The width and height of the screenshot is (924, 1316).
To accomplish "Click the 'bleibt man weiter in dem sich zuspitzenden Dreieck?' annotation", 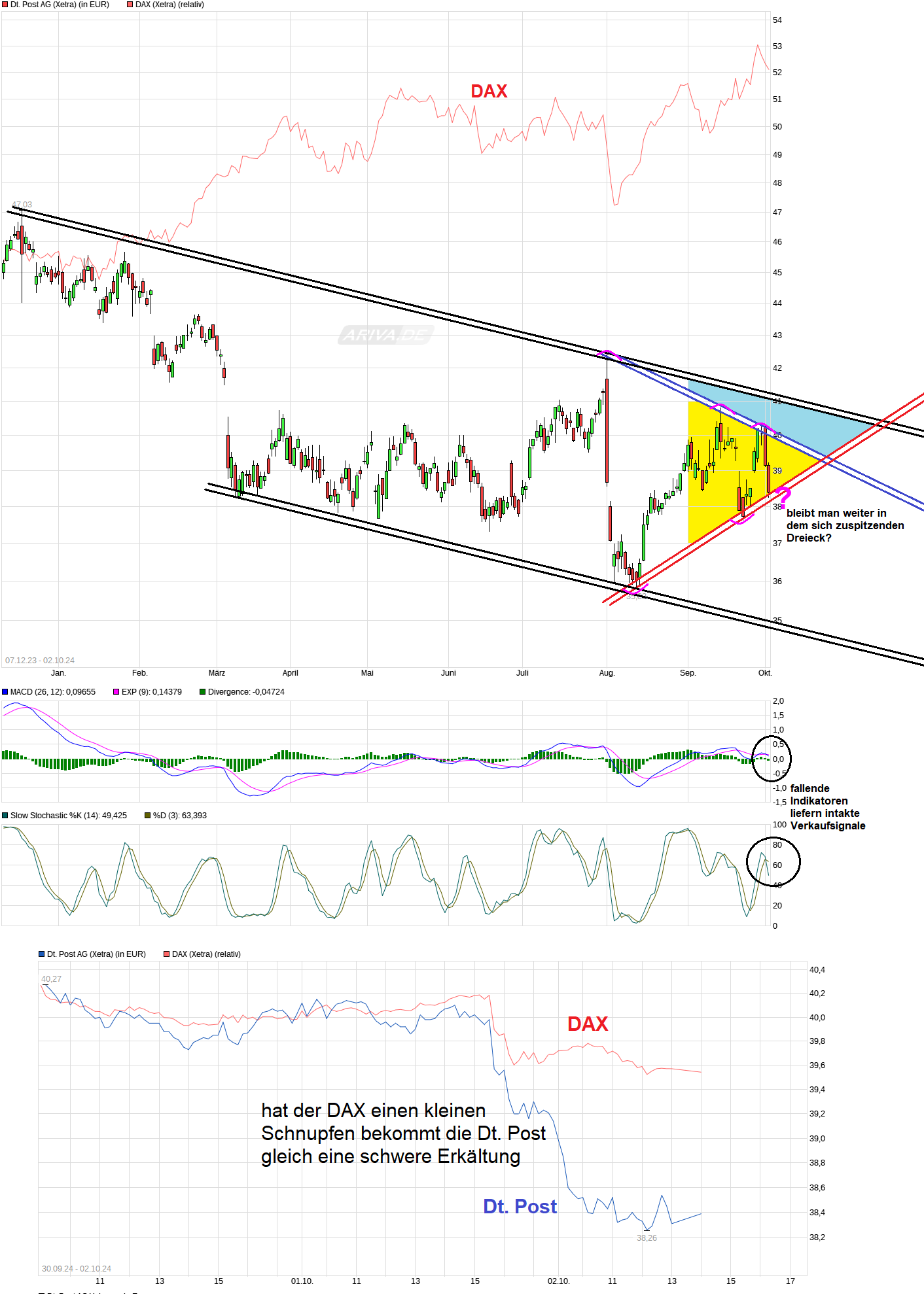I will click(845, 525).
